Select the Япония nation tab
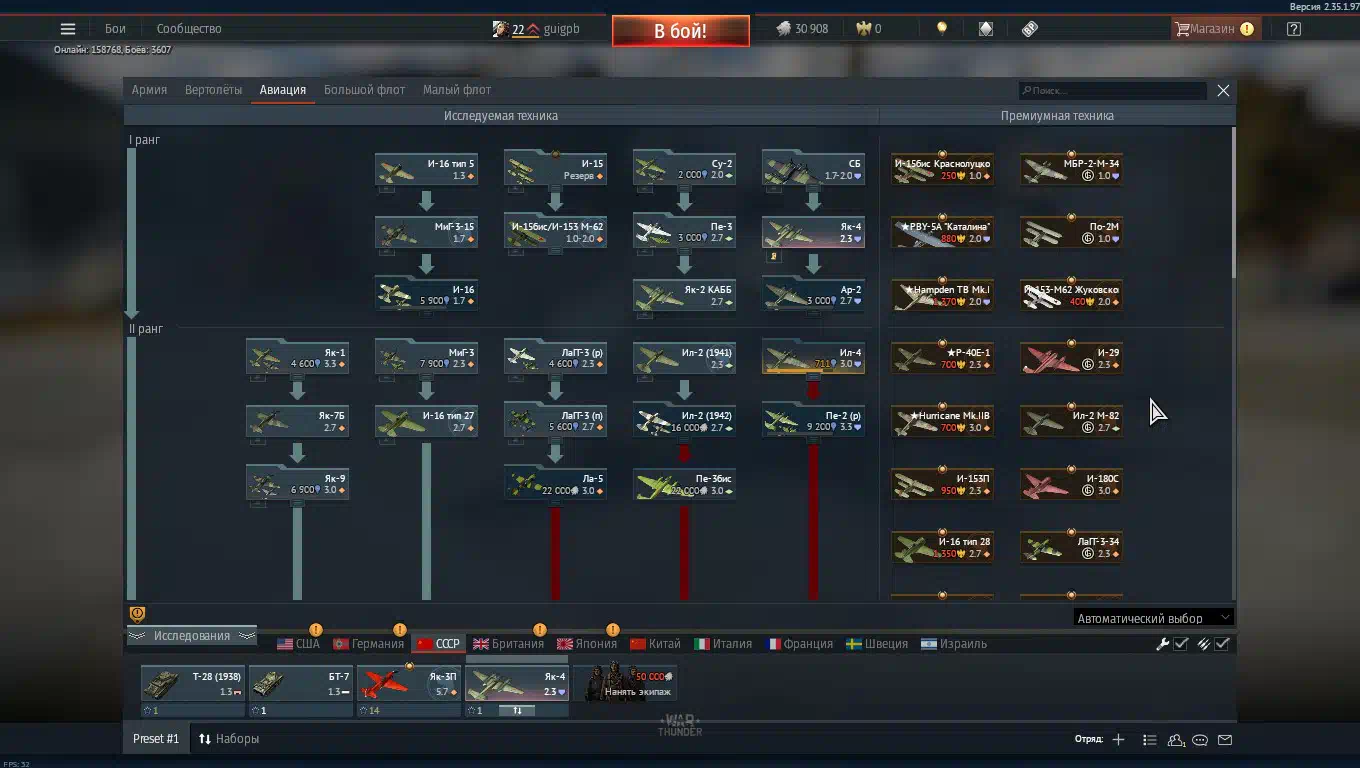Screen dimensions: 1360x768 tap(586, 644)
